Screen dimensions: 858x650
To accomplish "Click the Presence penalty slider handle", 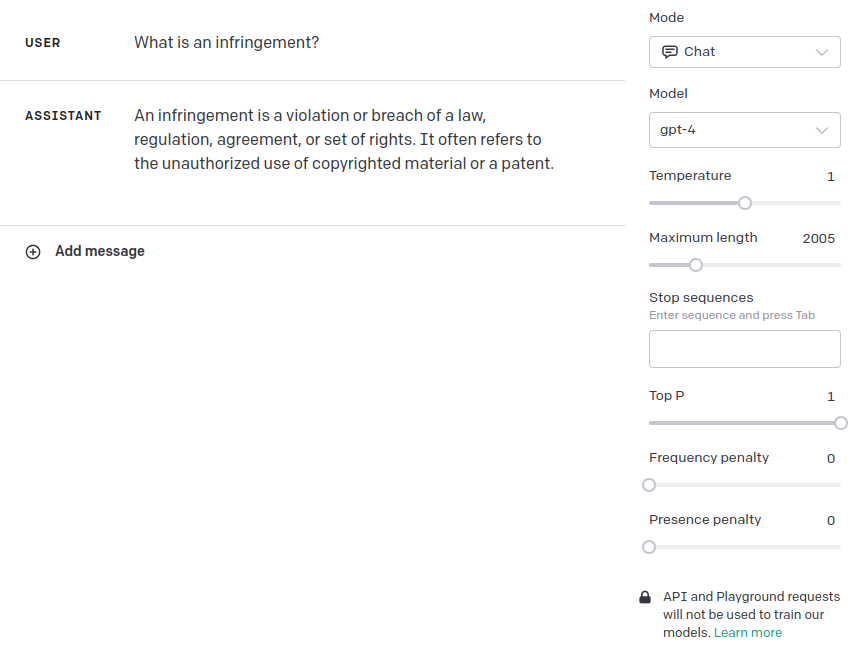I will point(649,547).
